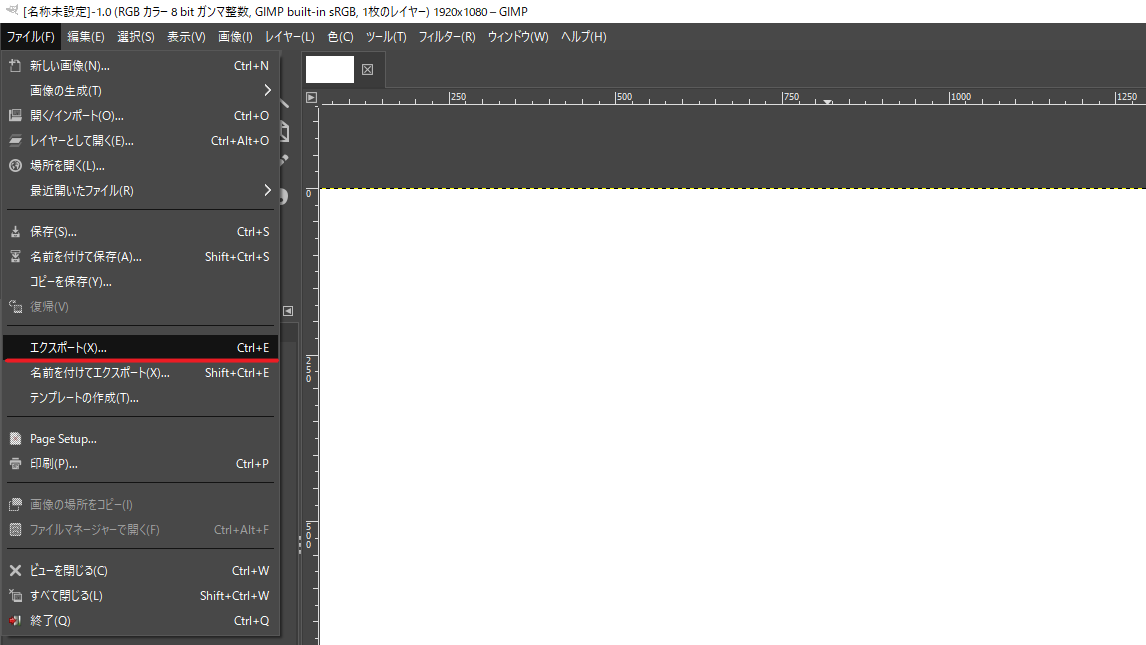Viewport: 1146px width, 645px height.
Task: Click the Close All (すべて閉じる) icon
Action: point(15,596)
